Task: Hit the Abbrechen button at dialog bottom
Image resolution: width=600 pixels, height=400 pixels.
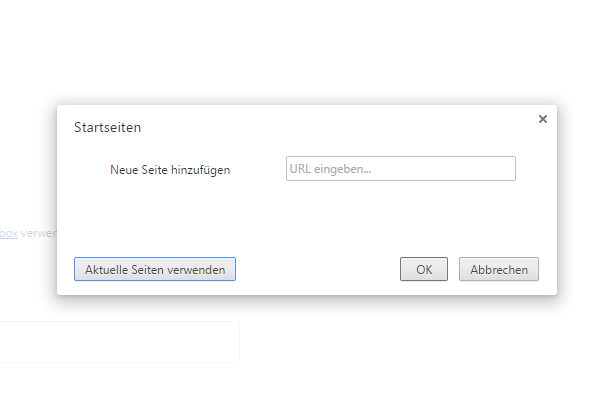Action: pos(499,269)
